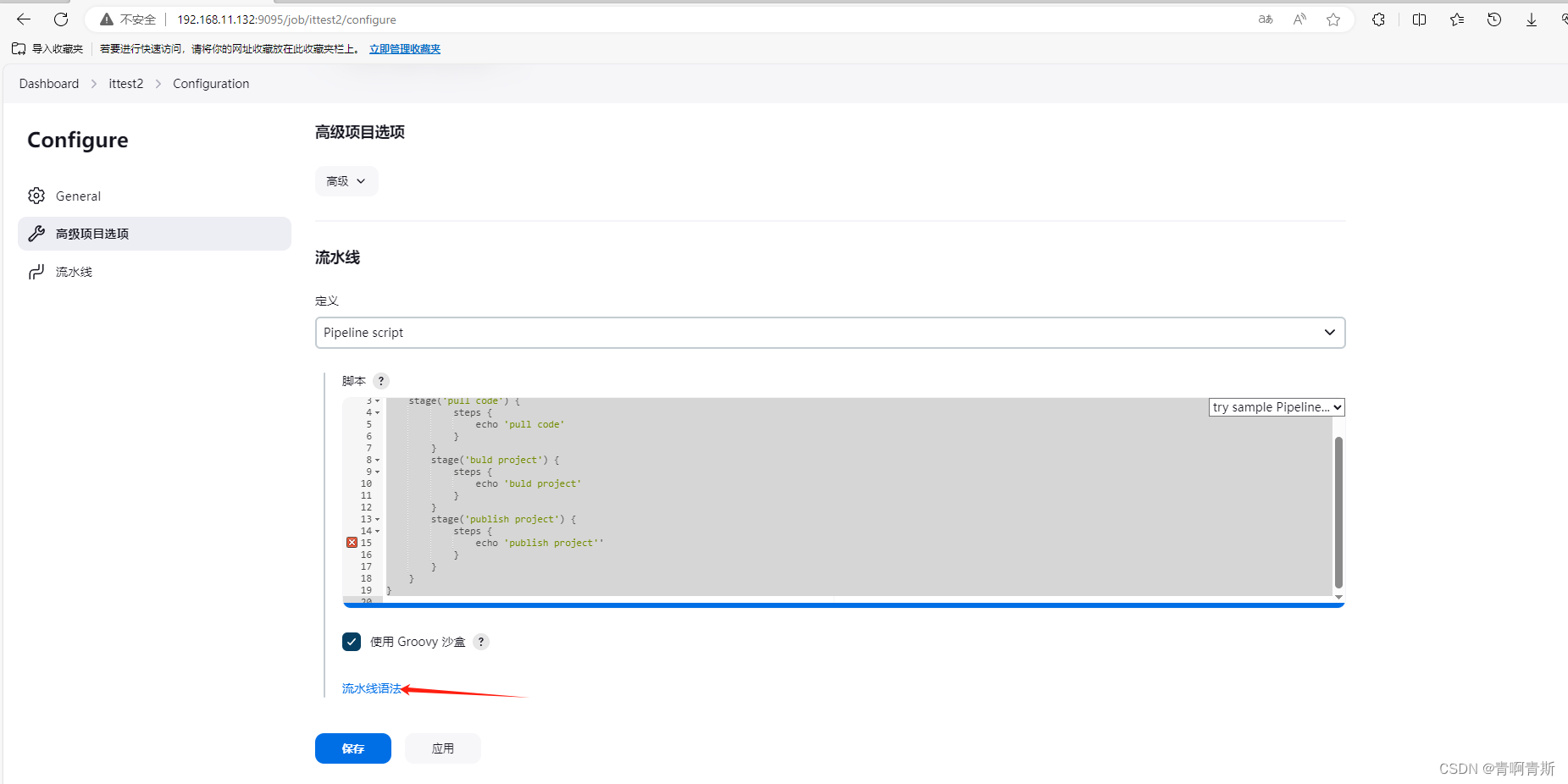Click the address bar URL
Screen dimensions: 1568x784
[x=286, y=19]
